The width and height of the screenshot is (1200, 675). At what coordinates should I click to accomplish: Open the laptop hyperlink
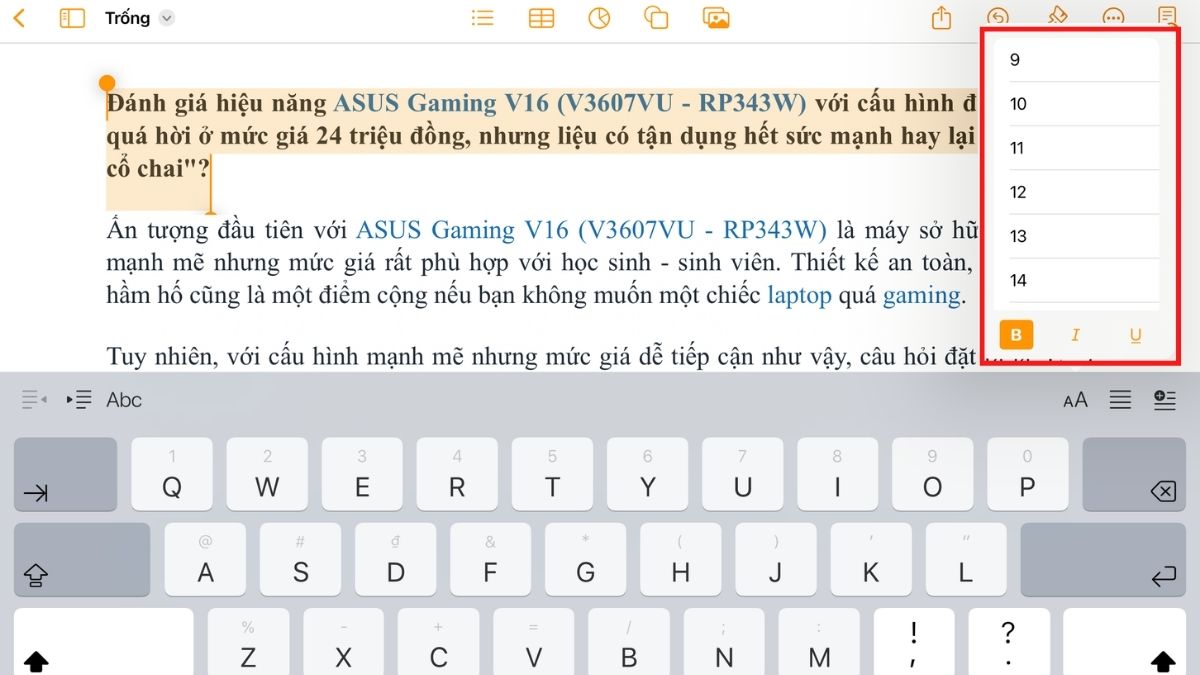point(799,296)
